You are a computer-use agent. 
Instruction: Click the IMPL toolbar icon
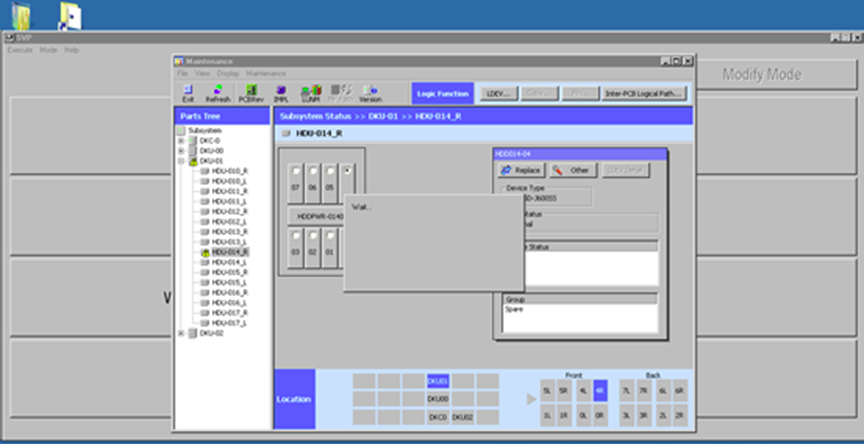(281, 93)
